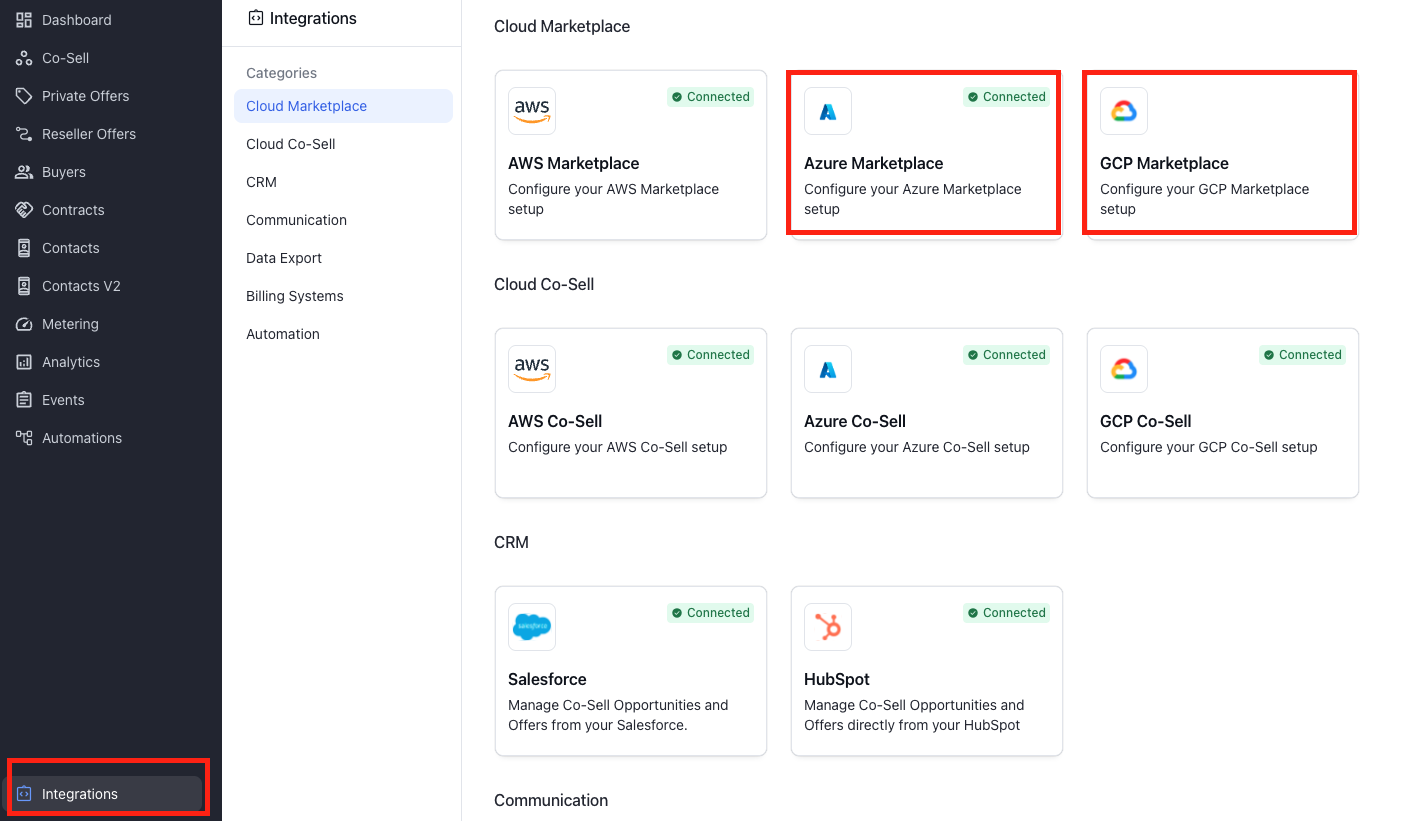Click the Connected badge on Azure Co-Sell

(1007, 355)
